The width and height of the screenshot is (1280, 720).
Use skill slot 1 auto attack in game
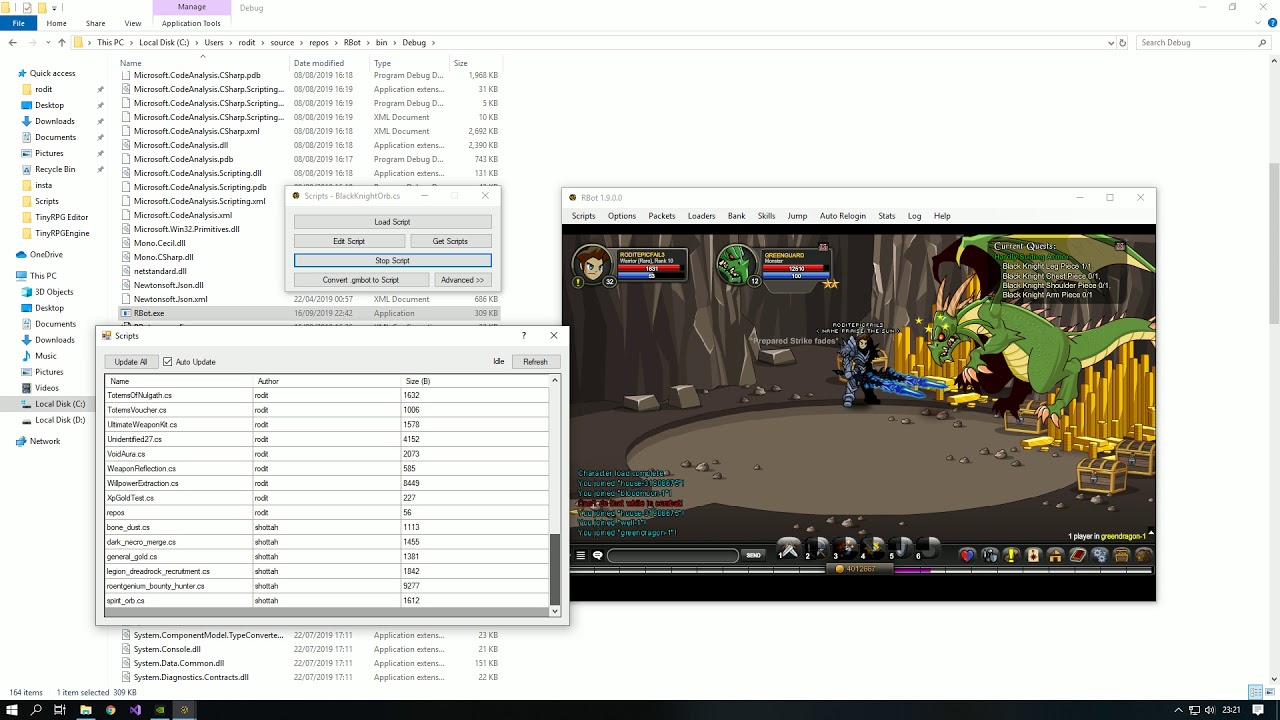click(x=789, y=548)
